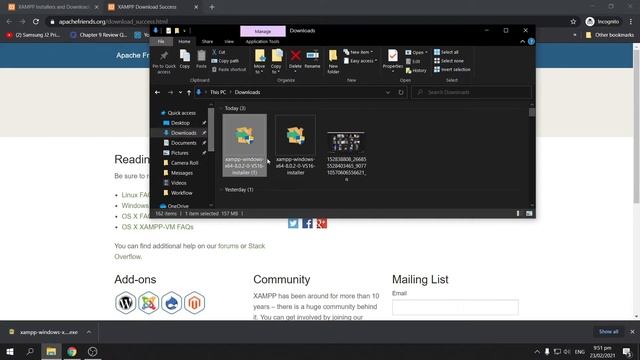Collapse the Yesterday file group
Screen dimensions: 640x360
click(x=221, y=190)
